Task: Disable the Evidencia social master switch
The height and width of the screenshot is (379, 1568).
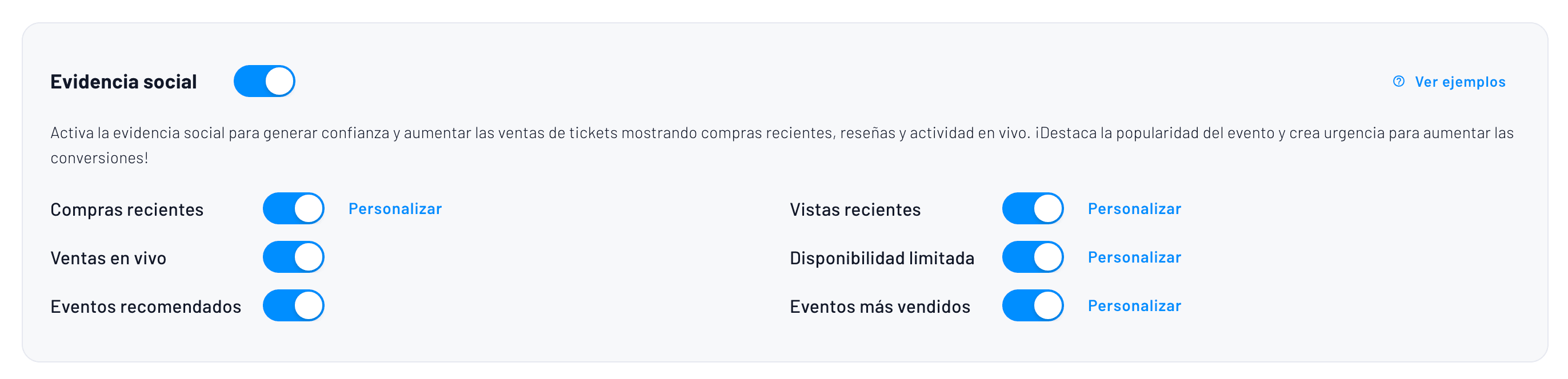Action: click(x=265, y=81)
